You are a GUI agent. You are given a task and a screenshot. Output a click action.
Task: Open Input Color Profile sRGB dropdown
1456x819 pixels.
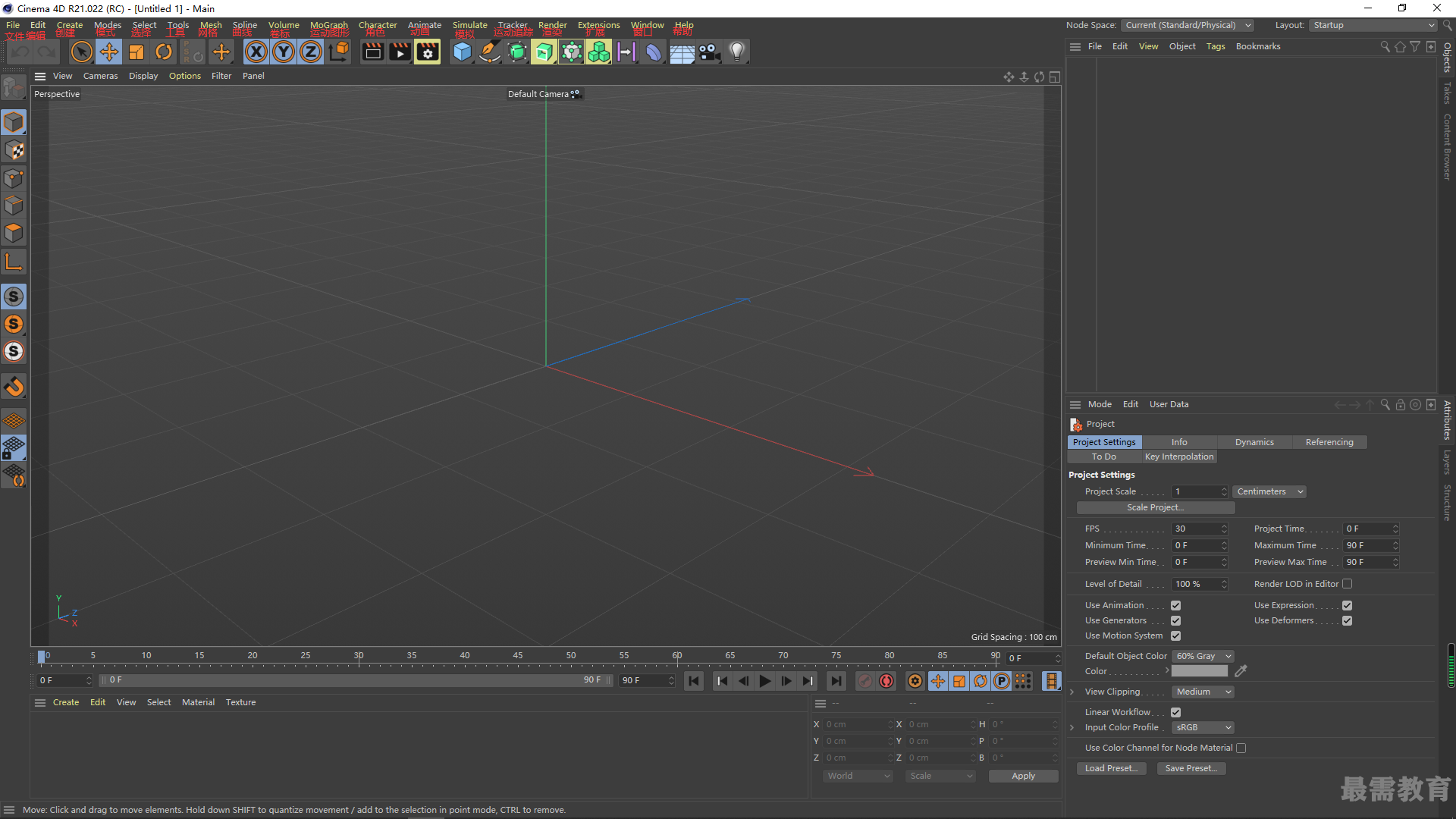point(1203,727)
